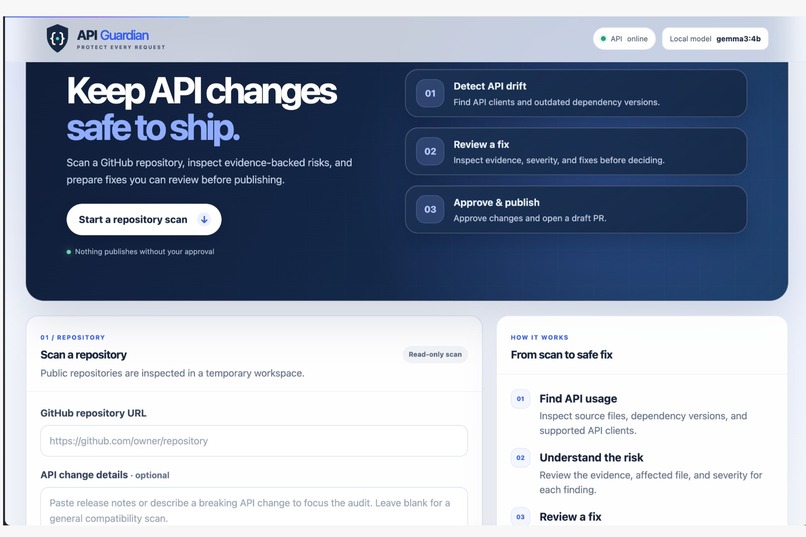Click the API Guardian brand name
The width and height of the screenshot is (806, 537).
coord(113,35)
